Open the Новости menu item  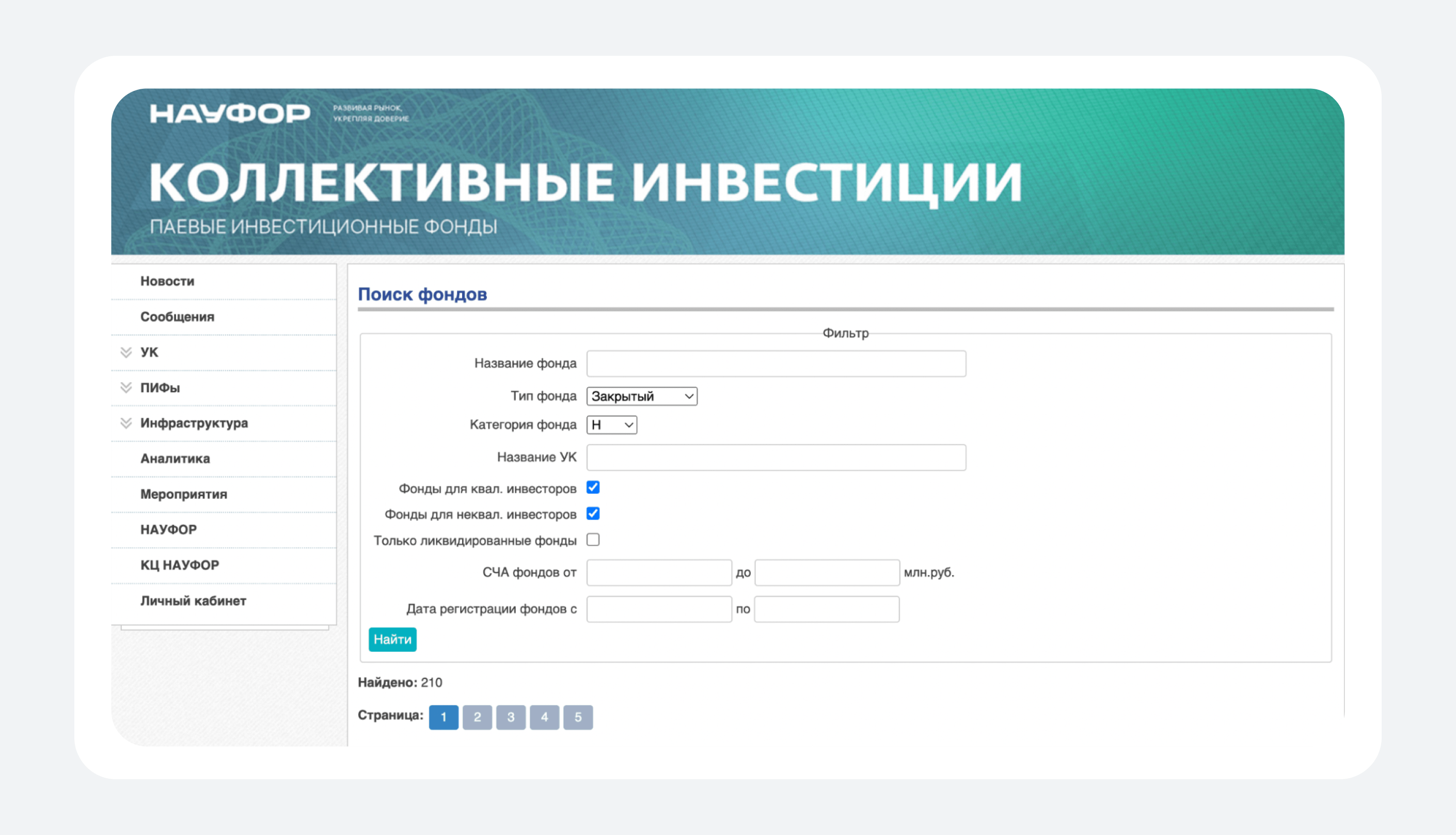coord(167,281)
